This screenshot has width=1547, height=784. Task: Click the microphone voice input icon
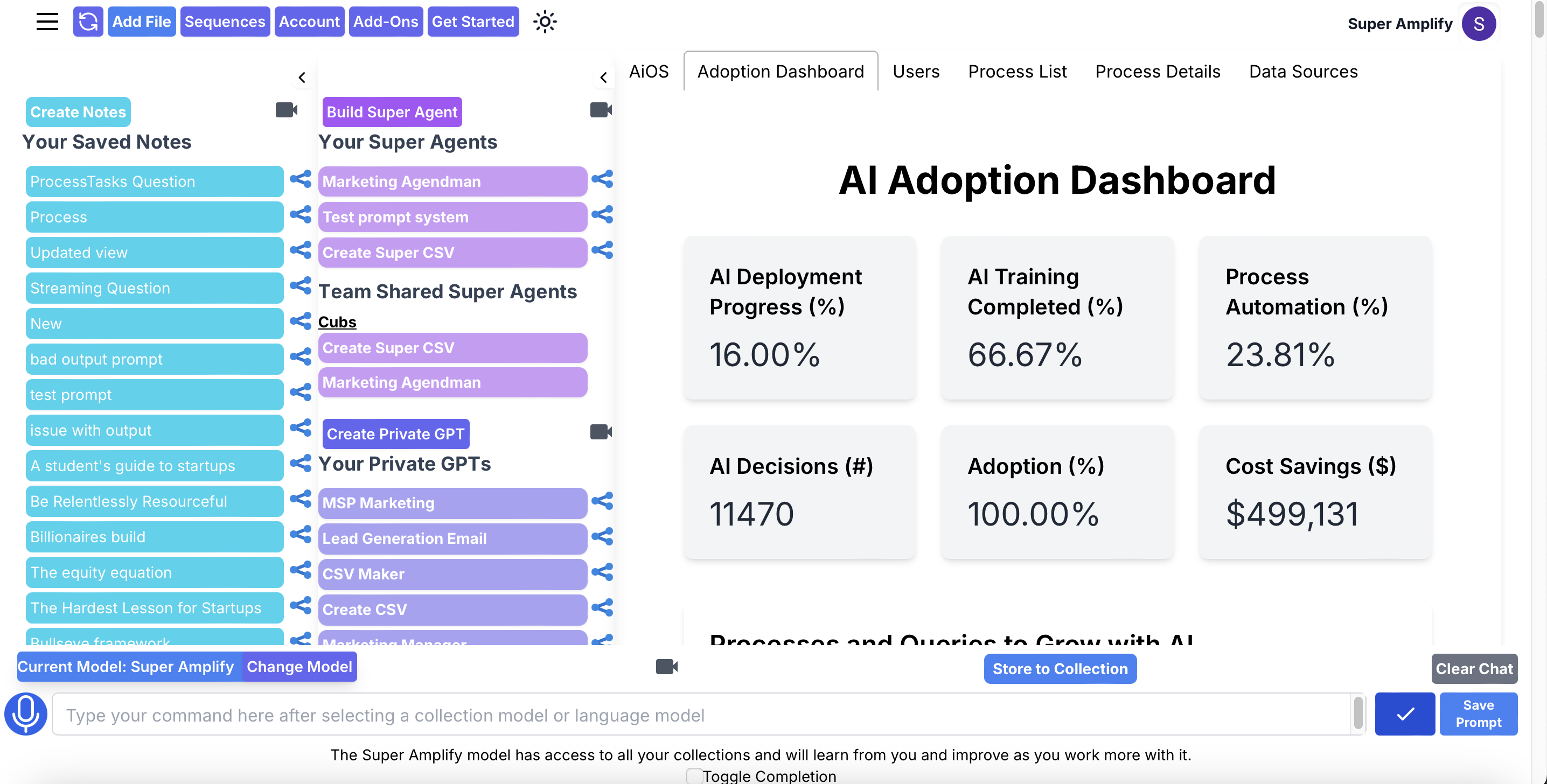[x=26, y=714]
